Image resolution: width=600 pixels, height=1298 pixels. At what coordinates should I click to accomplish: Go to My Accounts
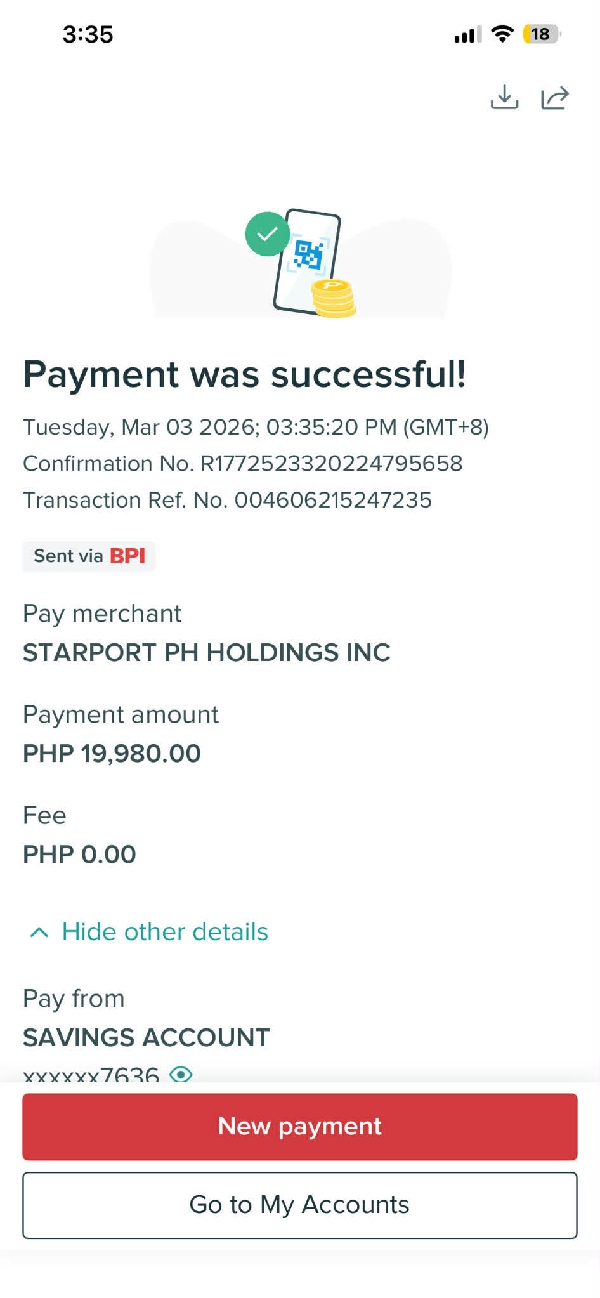coord(300,1205)
